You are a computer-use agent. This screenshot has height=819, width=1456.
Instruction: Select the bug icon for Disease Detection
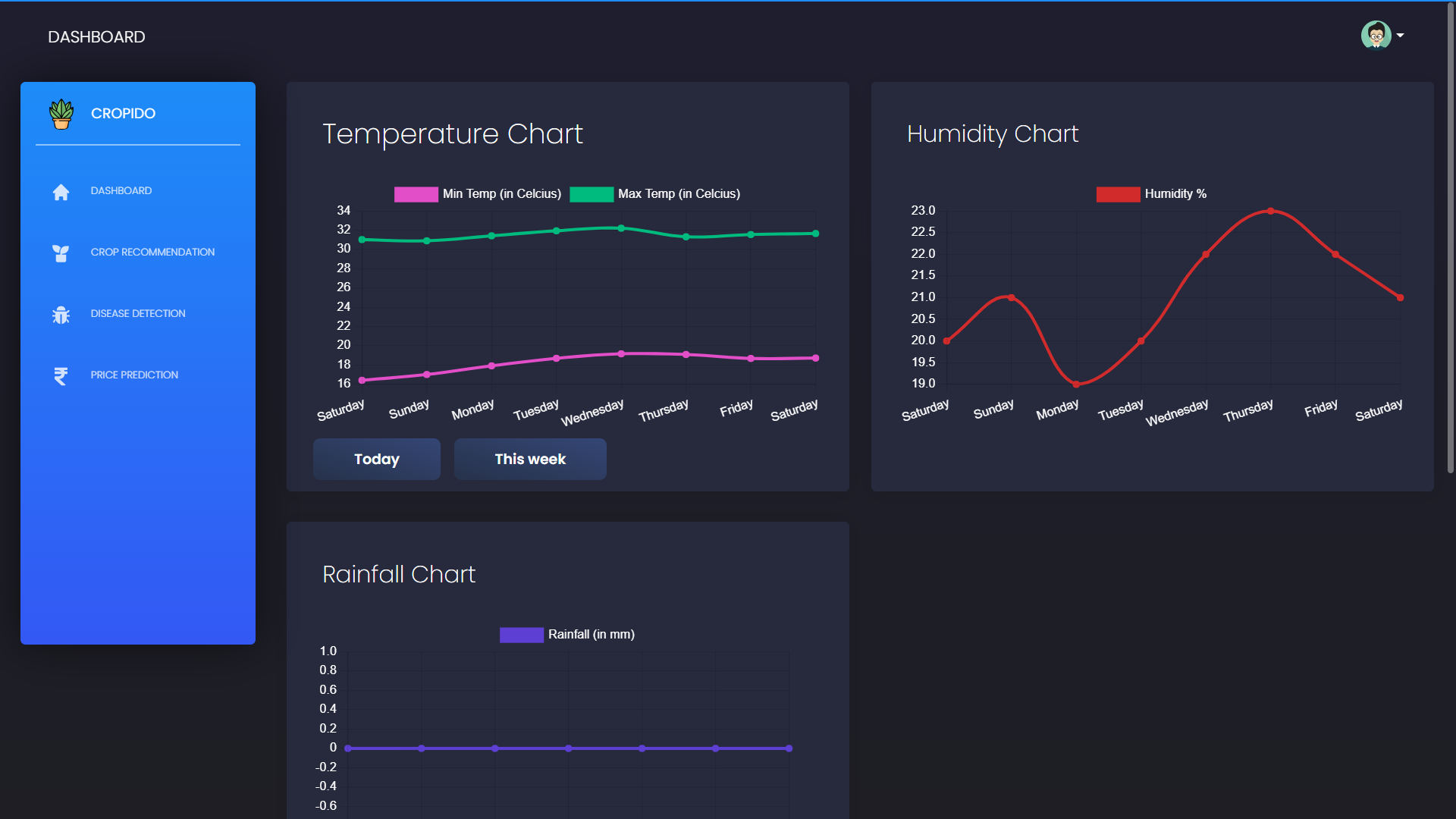coord(61,314)
